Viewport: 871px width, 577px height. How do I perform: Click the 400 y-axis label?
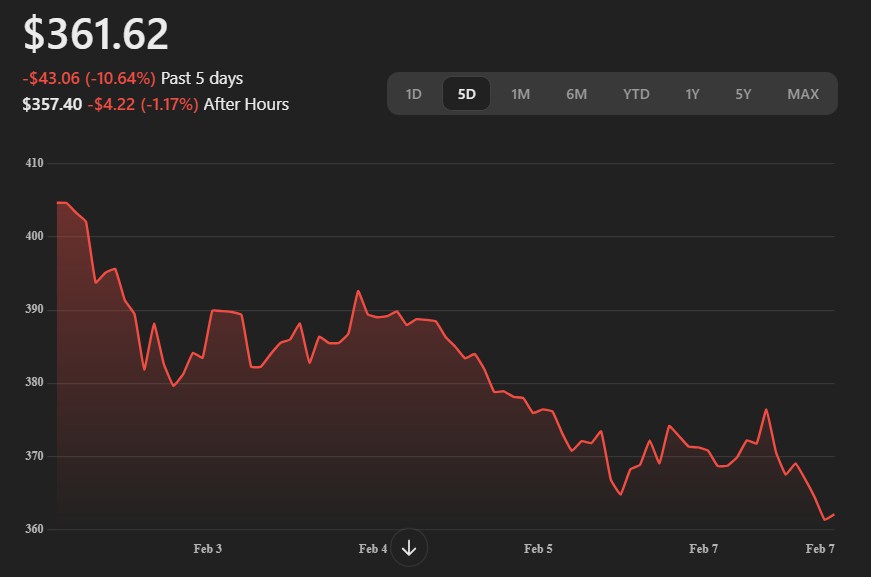click(x=34, y=236)
